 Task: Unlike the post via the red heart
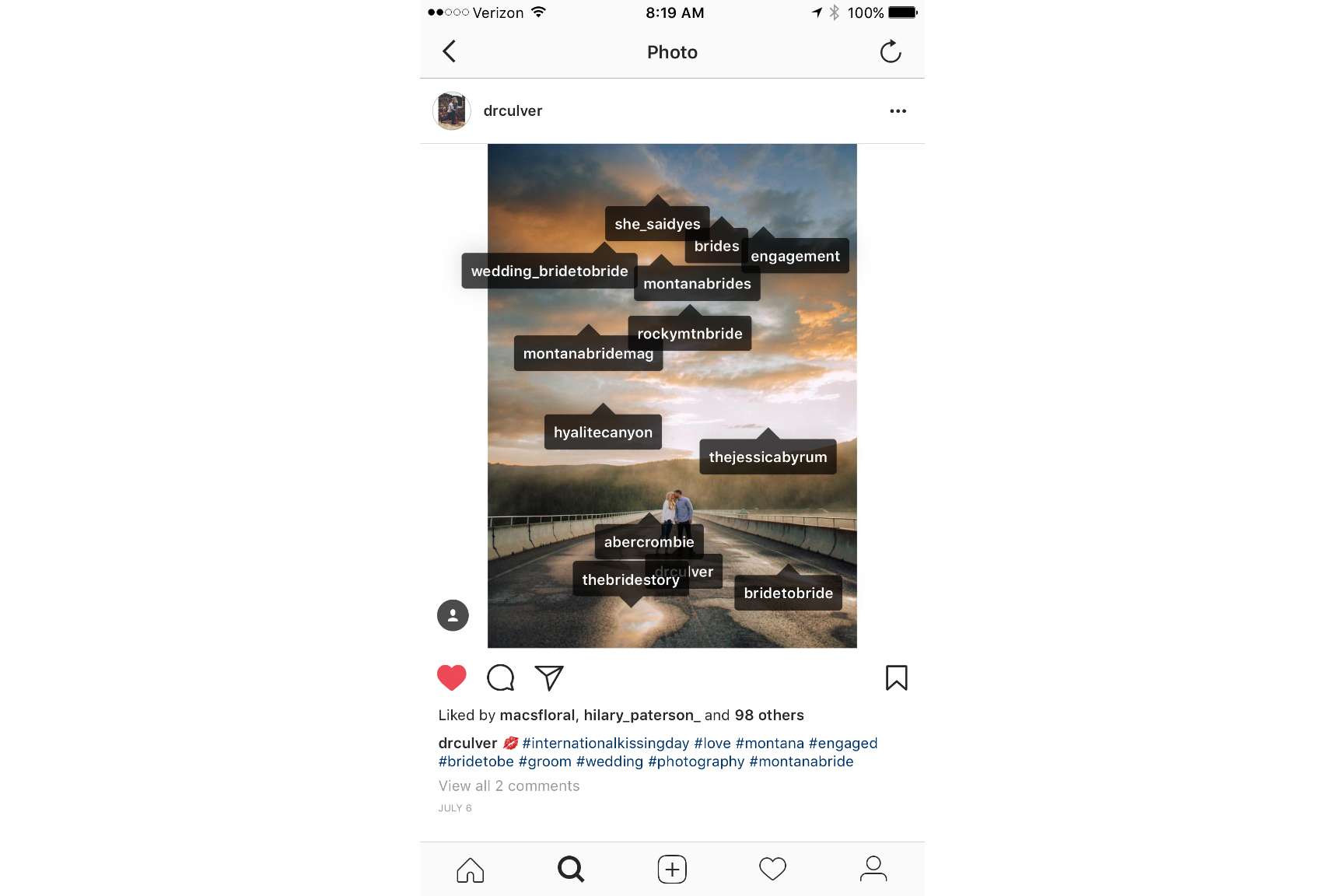pyautogui.click(x=452, y=677)
